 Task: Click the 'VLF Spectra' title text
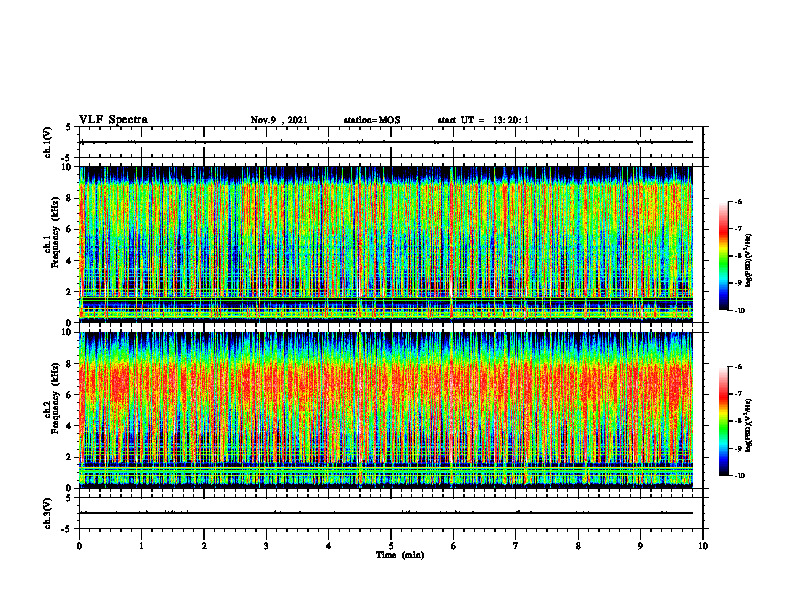pos(113,120)
